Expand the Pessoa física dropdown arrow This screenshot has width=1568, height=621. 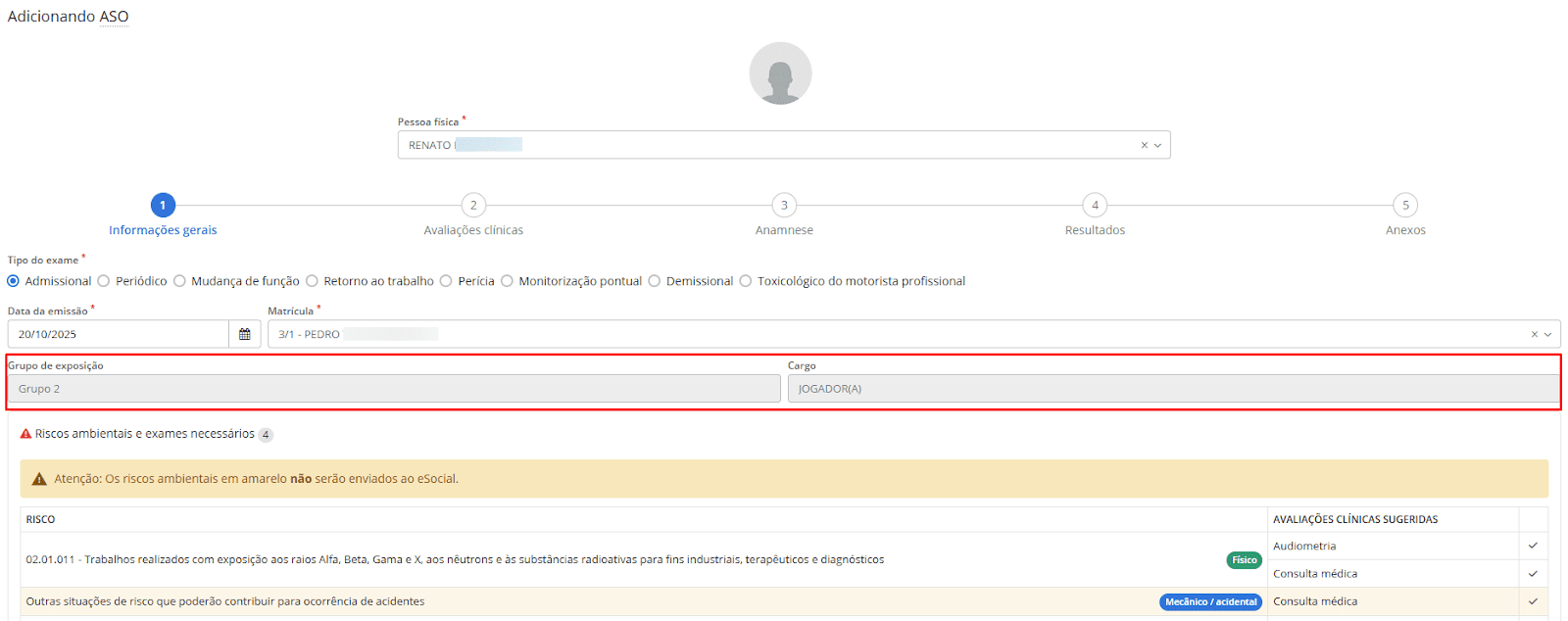pyautogui.click(x=1157, y=145)
